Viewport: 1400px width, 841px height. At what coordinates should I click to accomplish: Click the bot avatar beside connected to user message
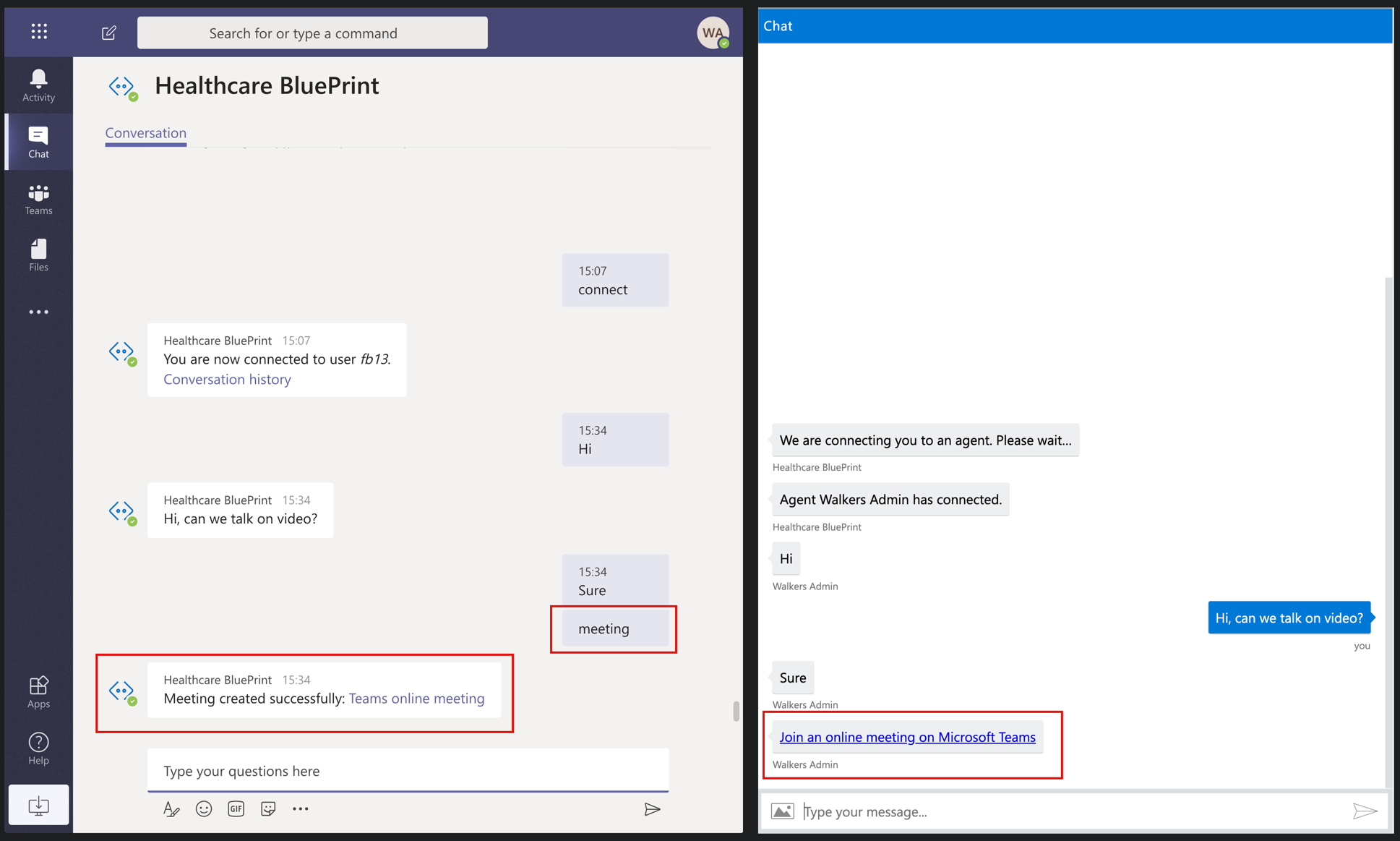tap(123, 353)
